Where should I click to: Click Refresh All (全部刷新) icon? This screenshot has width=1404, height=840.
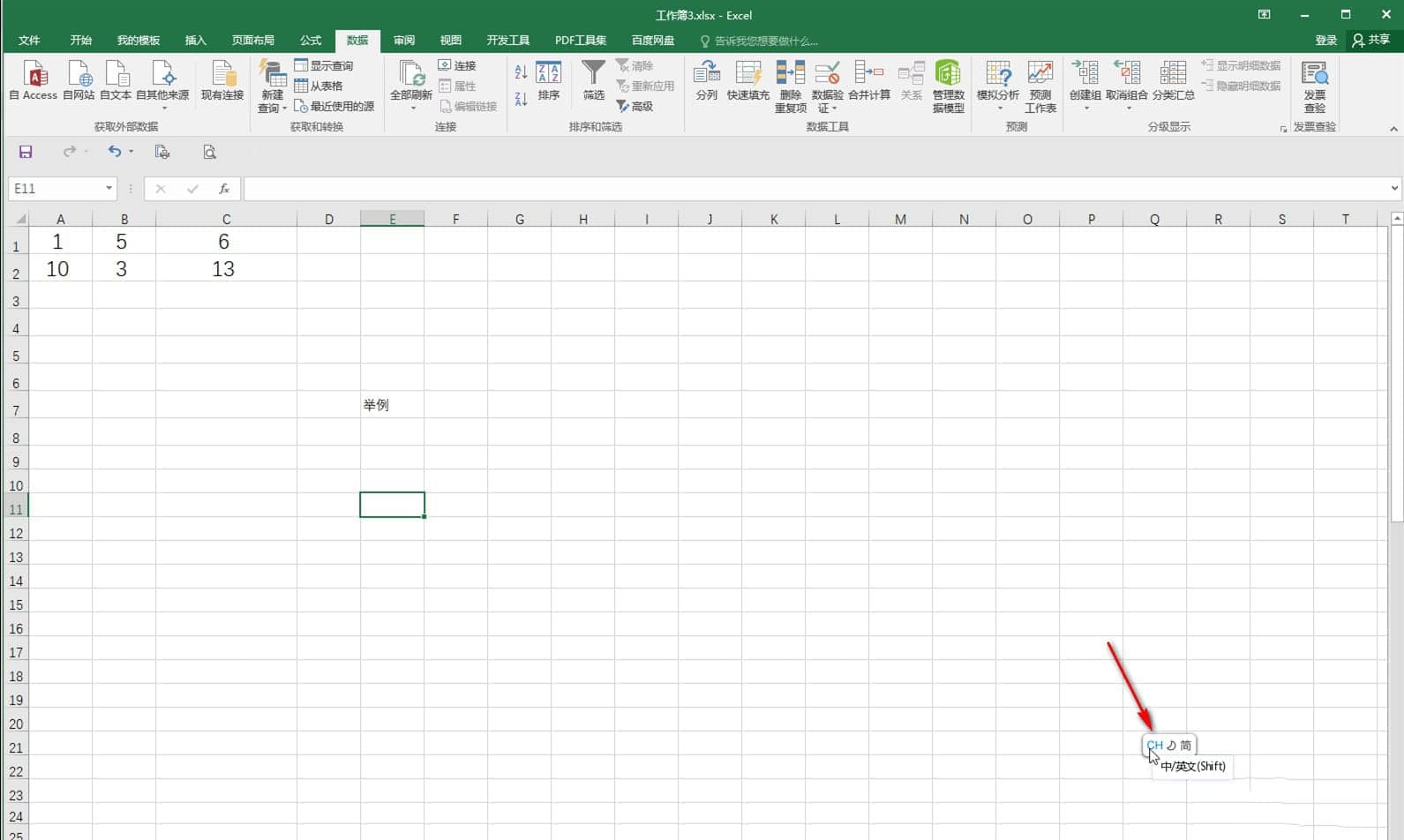(411, 75)
